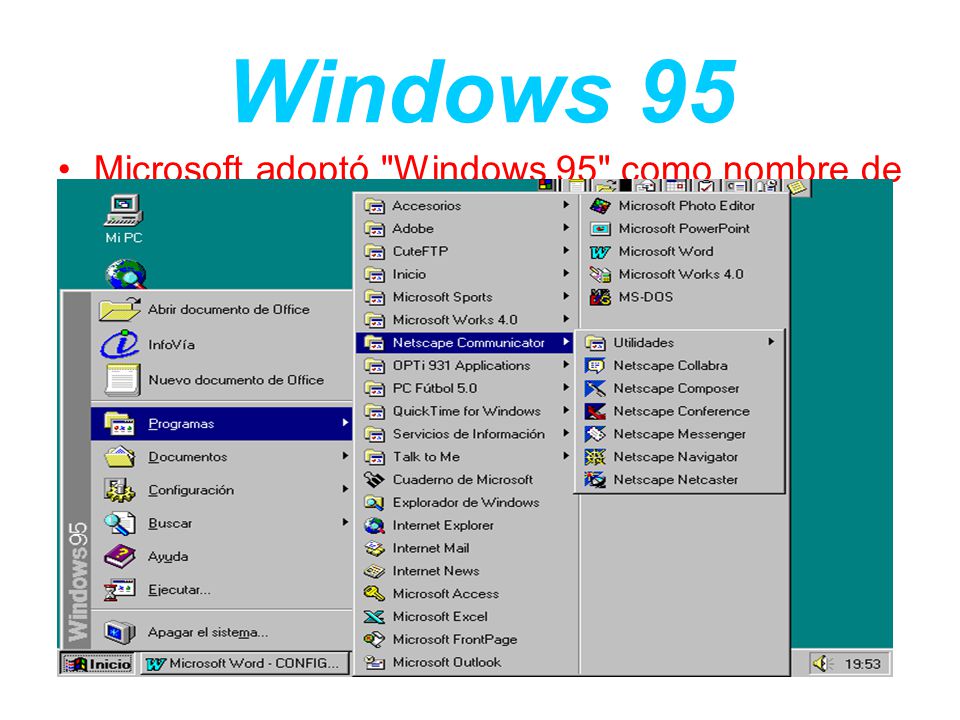Screen dimensions: 960x720
Task: Click the Microsoft Word - CONFIG taskbar button
Action: point(244,664)
